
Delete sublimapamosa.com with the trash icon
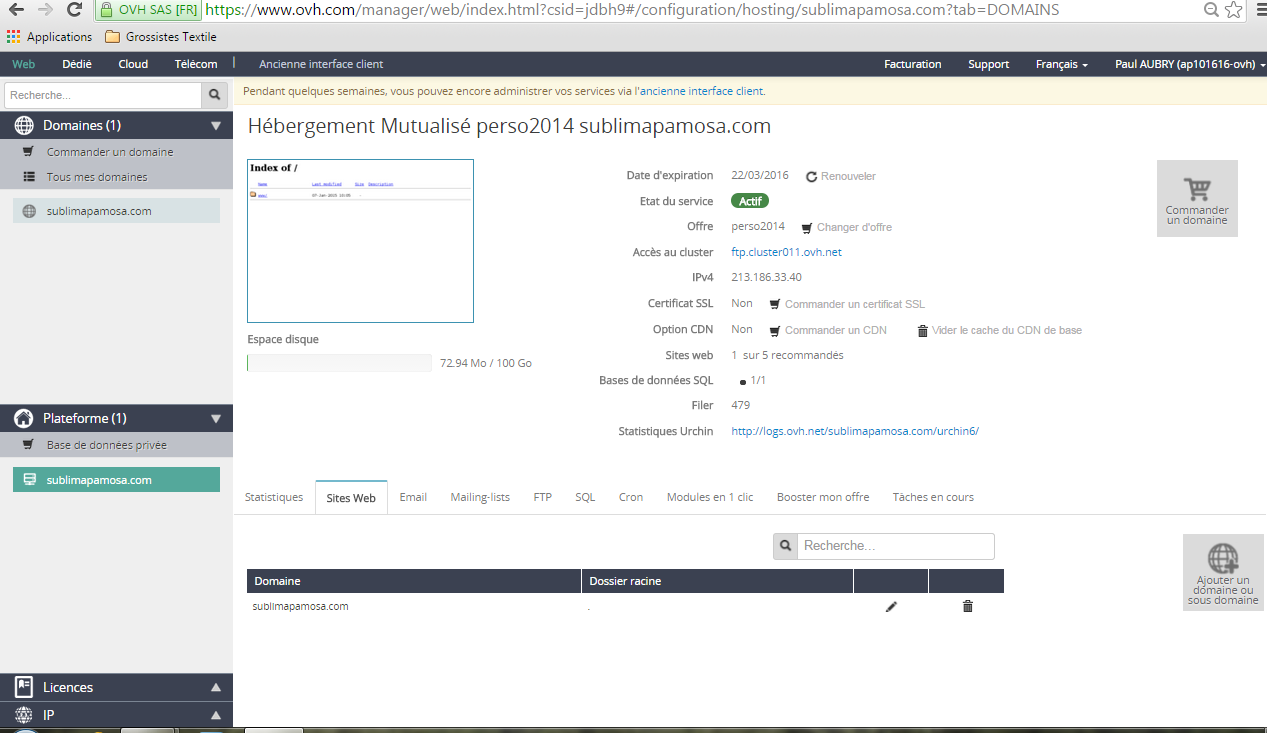(x=967, y=606)
